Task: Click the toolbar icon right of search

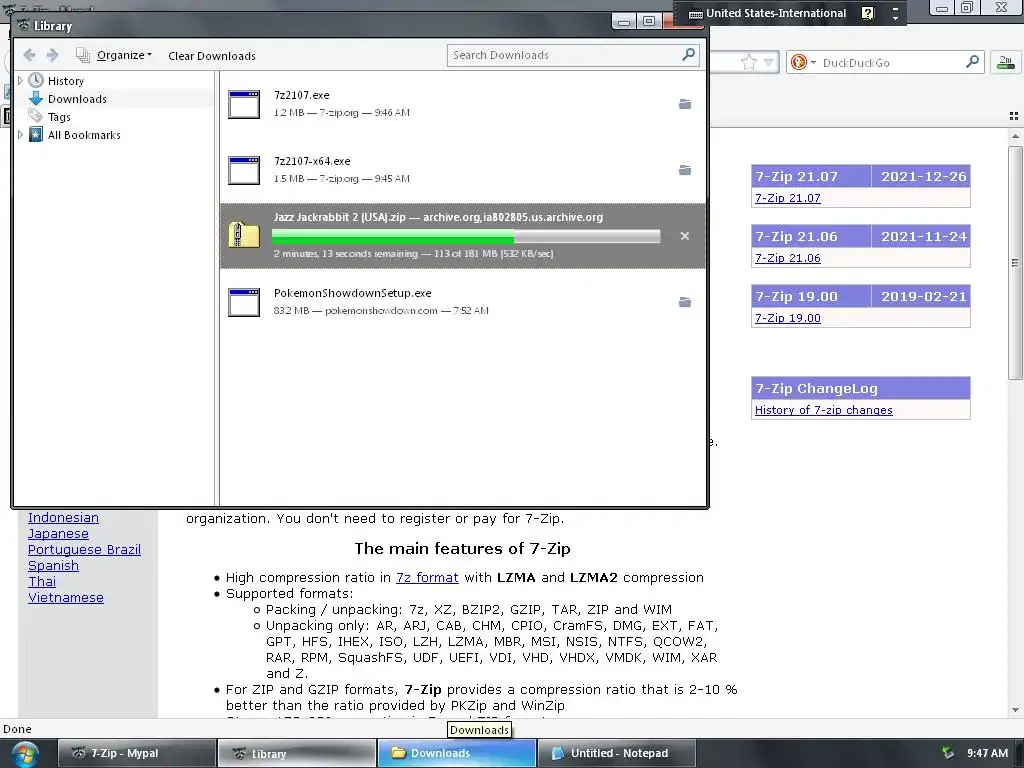Action: tap(1006, 63)
